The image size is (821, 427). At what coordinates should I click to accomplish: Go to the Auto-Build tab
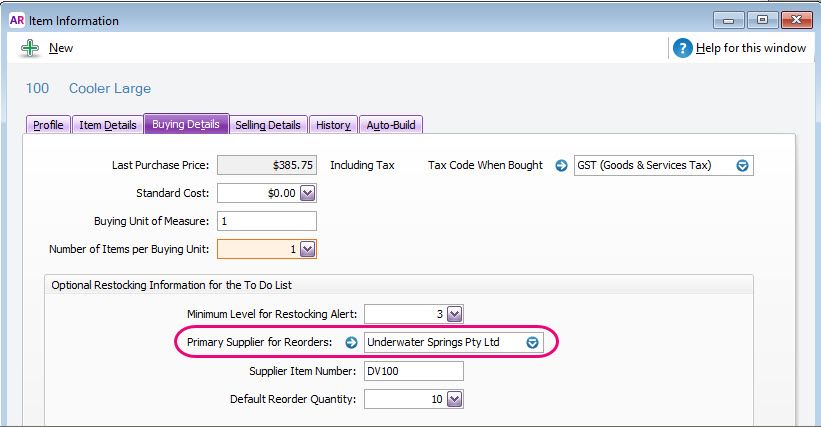pyautogui.click(x=391, y=125)
